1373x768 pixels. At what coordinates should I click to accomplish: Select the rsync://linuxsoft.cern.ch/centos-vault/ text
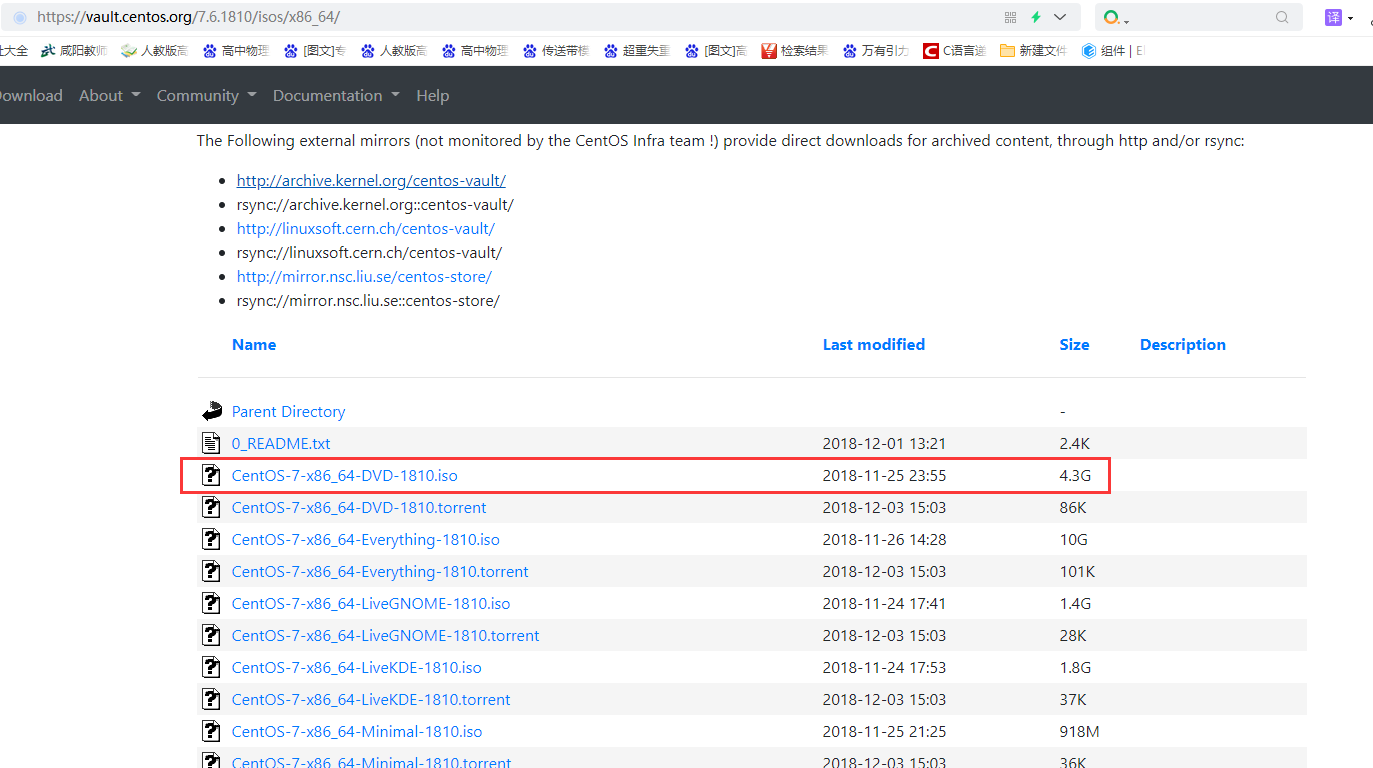pos(369,253)
